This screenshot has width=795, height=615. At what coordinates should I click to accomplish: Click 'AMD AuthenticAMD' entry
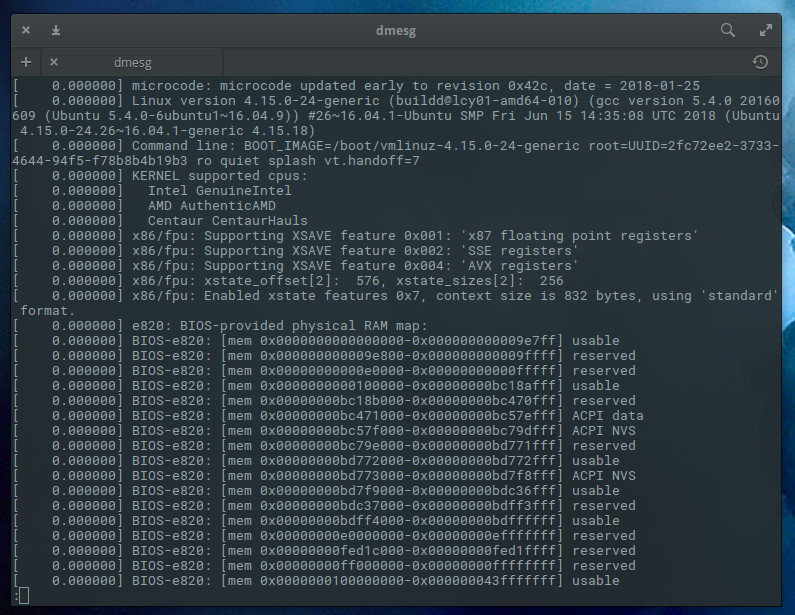click(x=212, y=206)
